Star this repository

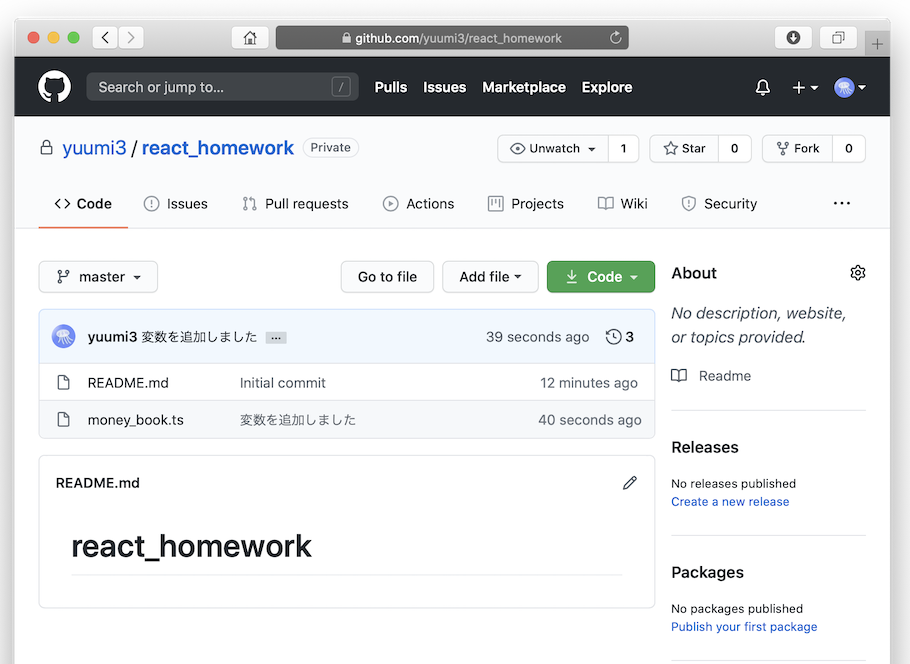(684, 149)
